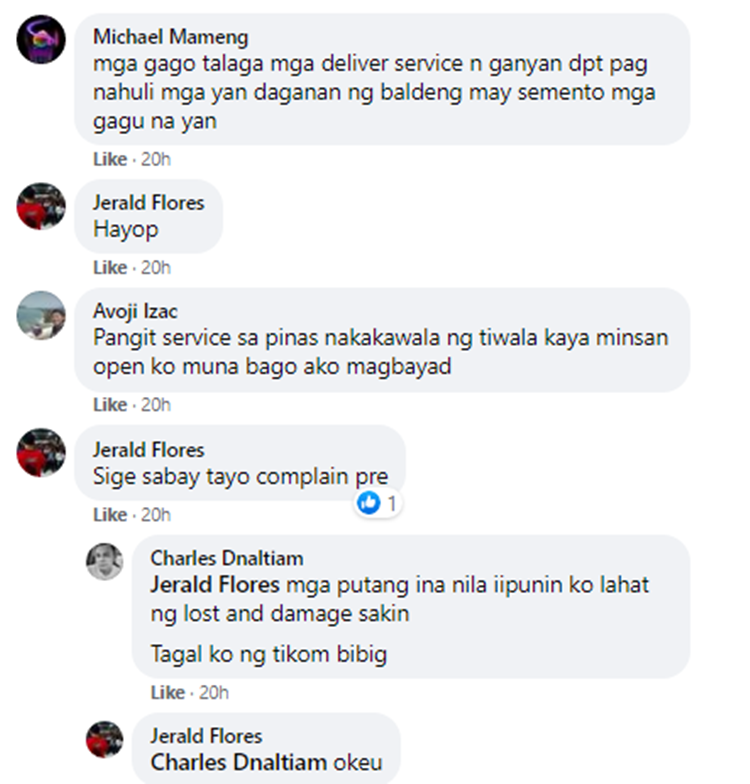Like the 'Sige sabay tayo complain pre' comment
The image size is (750, 784).
(x=110, y=515)
